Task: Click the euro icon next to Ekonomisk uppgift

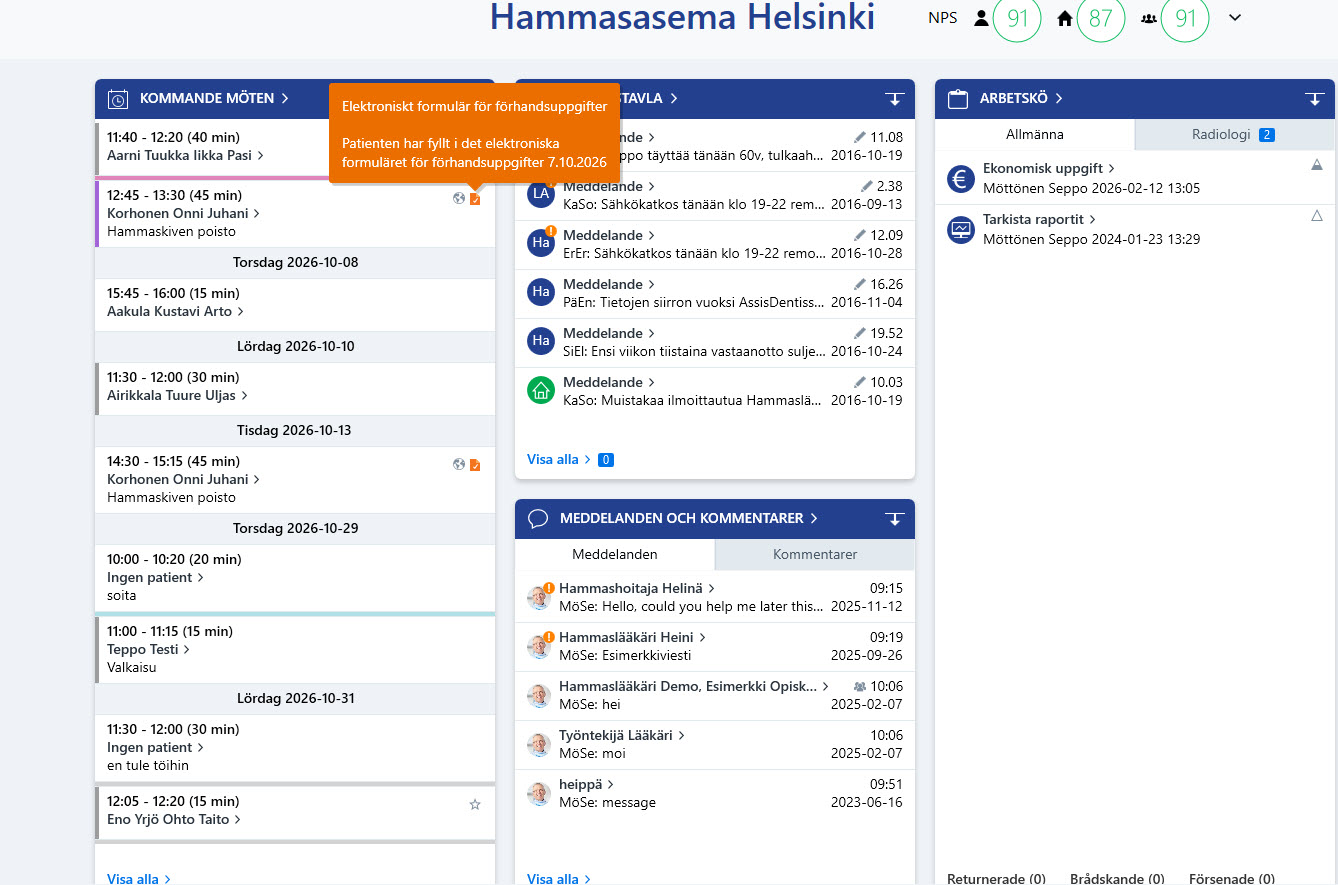Action: click(961, 179)
